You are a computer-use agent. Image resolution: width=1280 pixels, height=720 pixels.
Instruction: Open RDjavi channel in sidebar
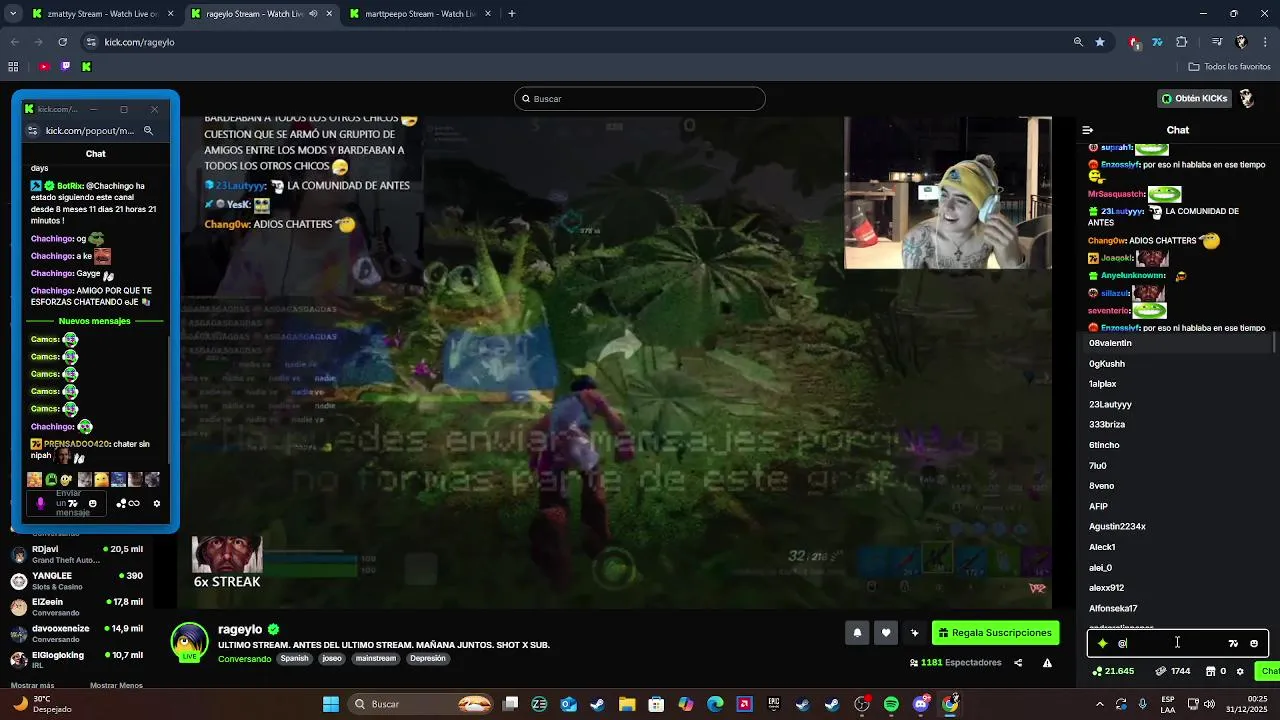[x=76, y=554]
